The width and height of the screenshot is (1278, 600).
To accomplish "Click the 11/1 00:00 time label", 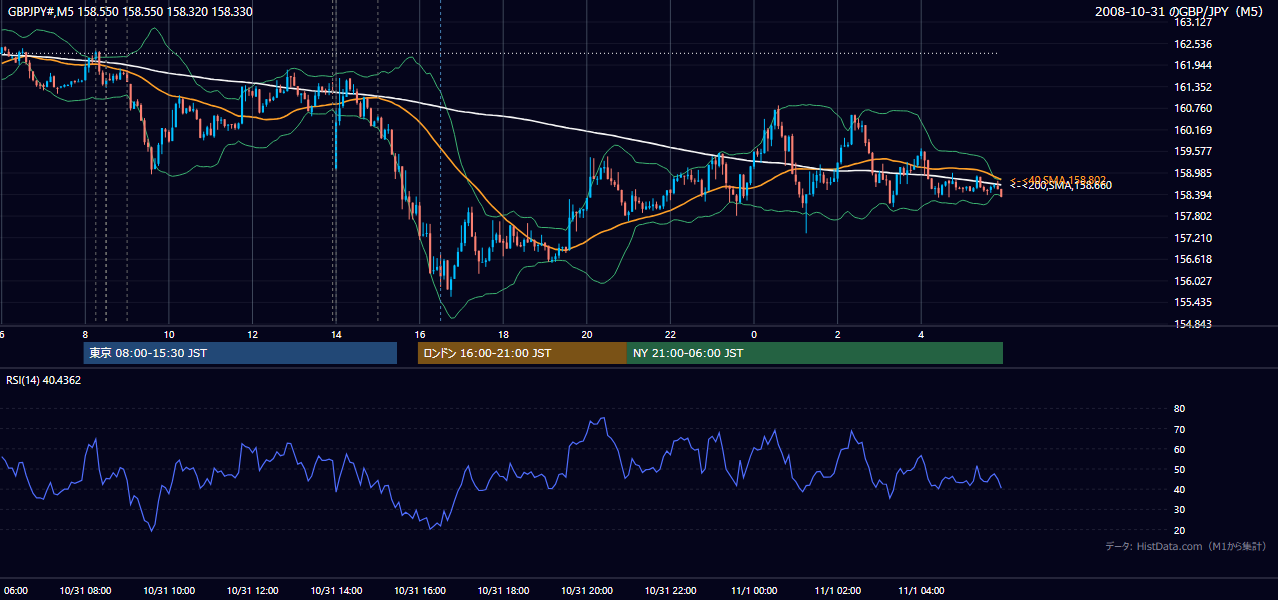I will (753, 591).
